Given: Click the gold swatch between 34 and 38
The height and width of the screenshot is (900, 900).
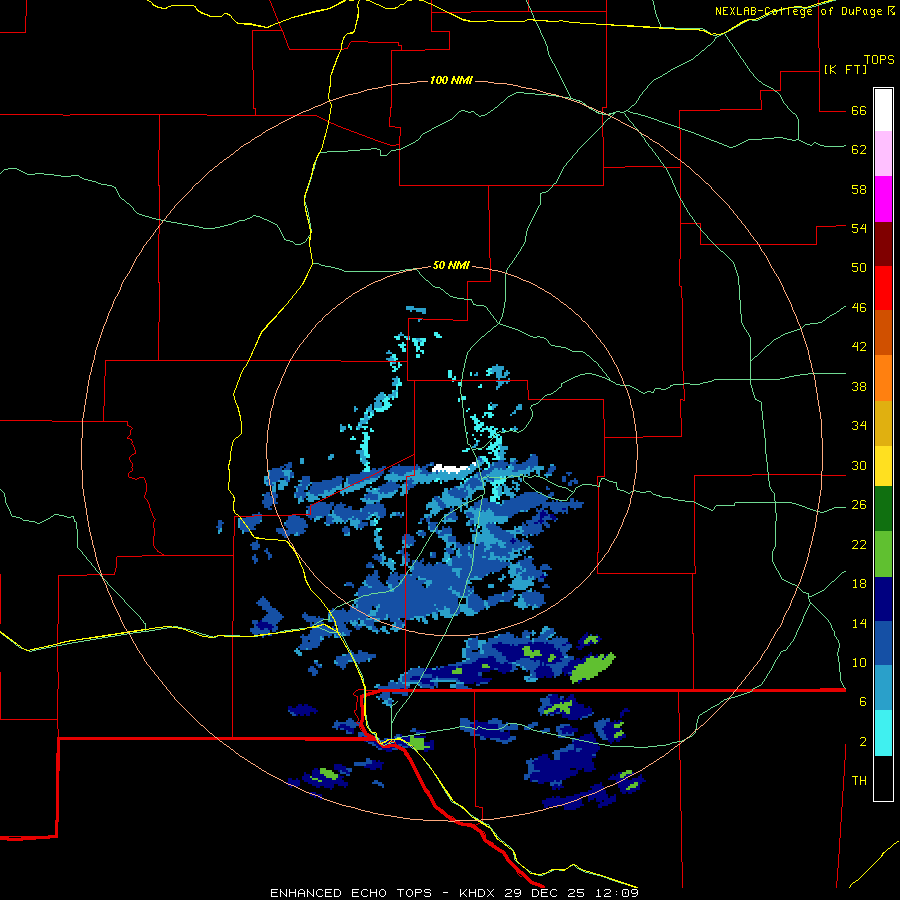Looking at the screenshot, I should pos(883,423).
